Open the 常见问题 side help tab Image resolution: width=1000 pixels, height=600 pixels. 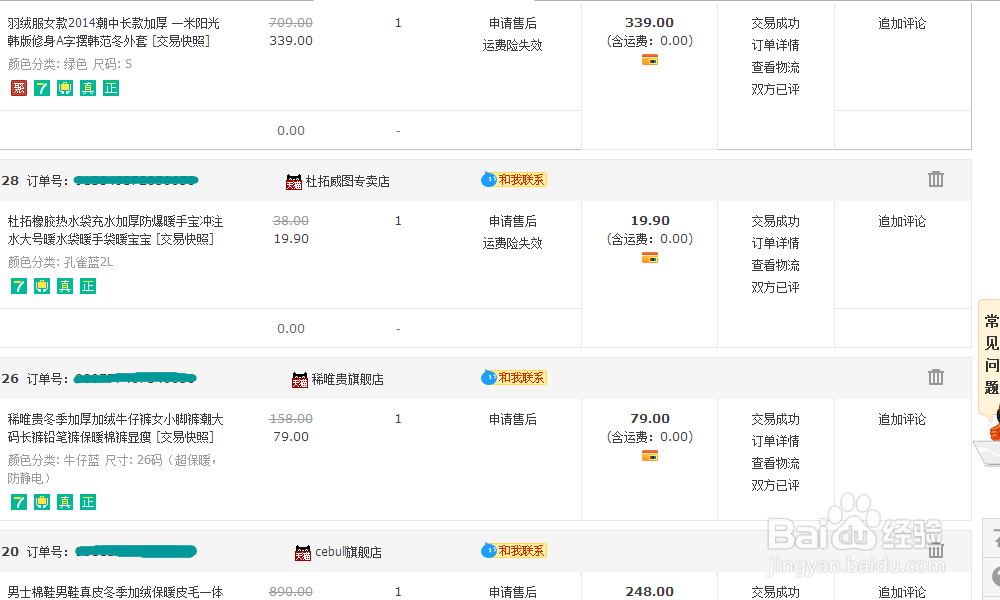(991, 355)
